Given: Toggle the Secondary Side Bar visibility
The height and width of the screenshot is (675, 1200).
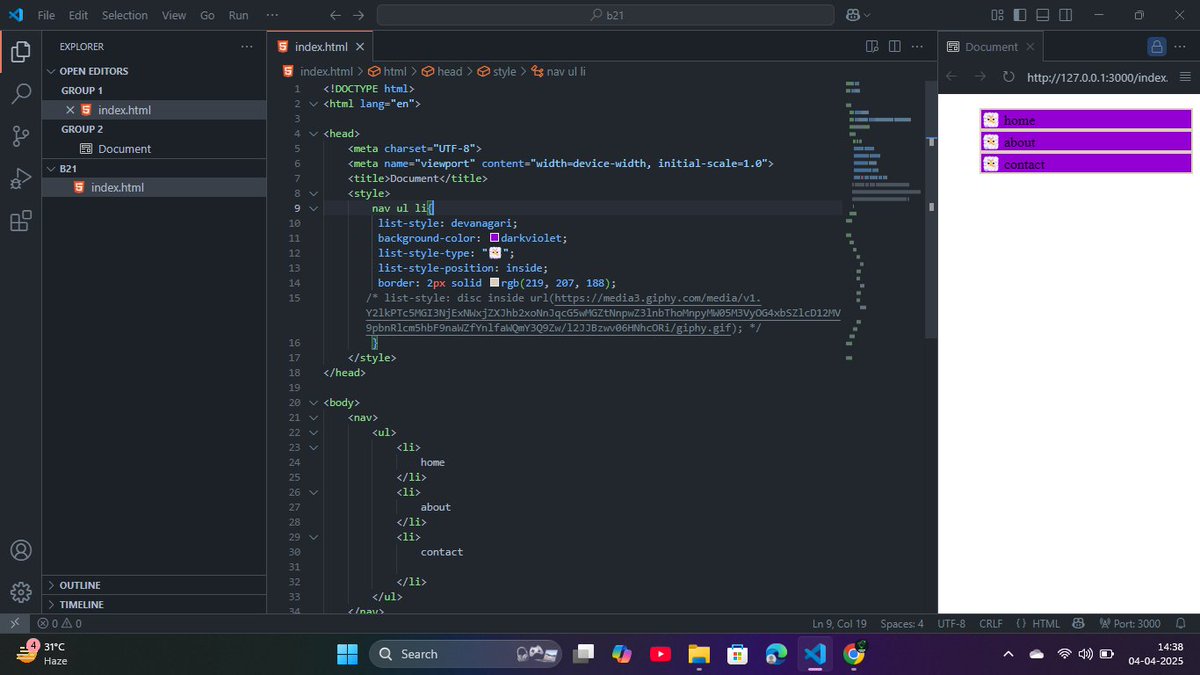Looking at the screenshot, I should (x=1066, y=15).
